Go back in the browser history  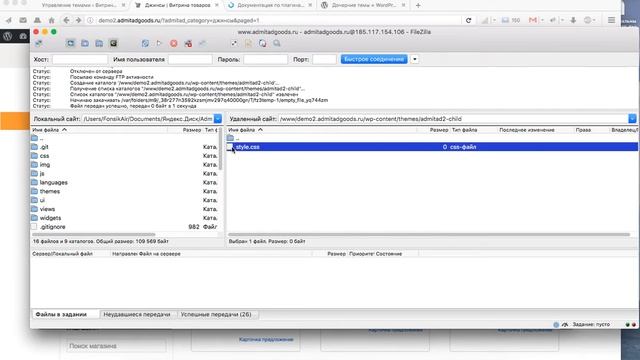pyautogui.click(x=66, y=20)
